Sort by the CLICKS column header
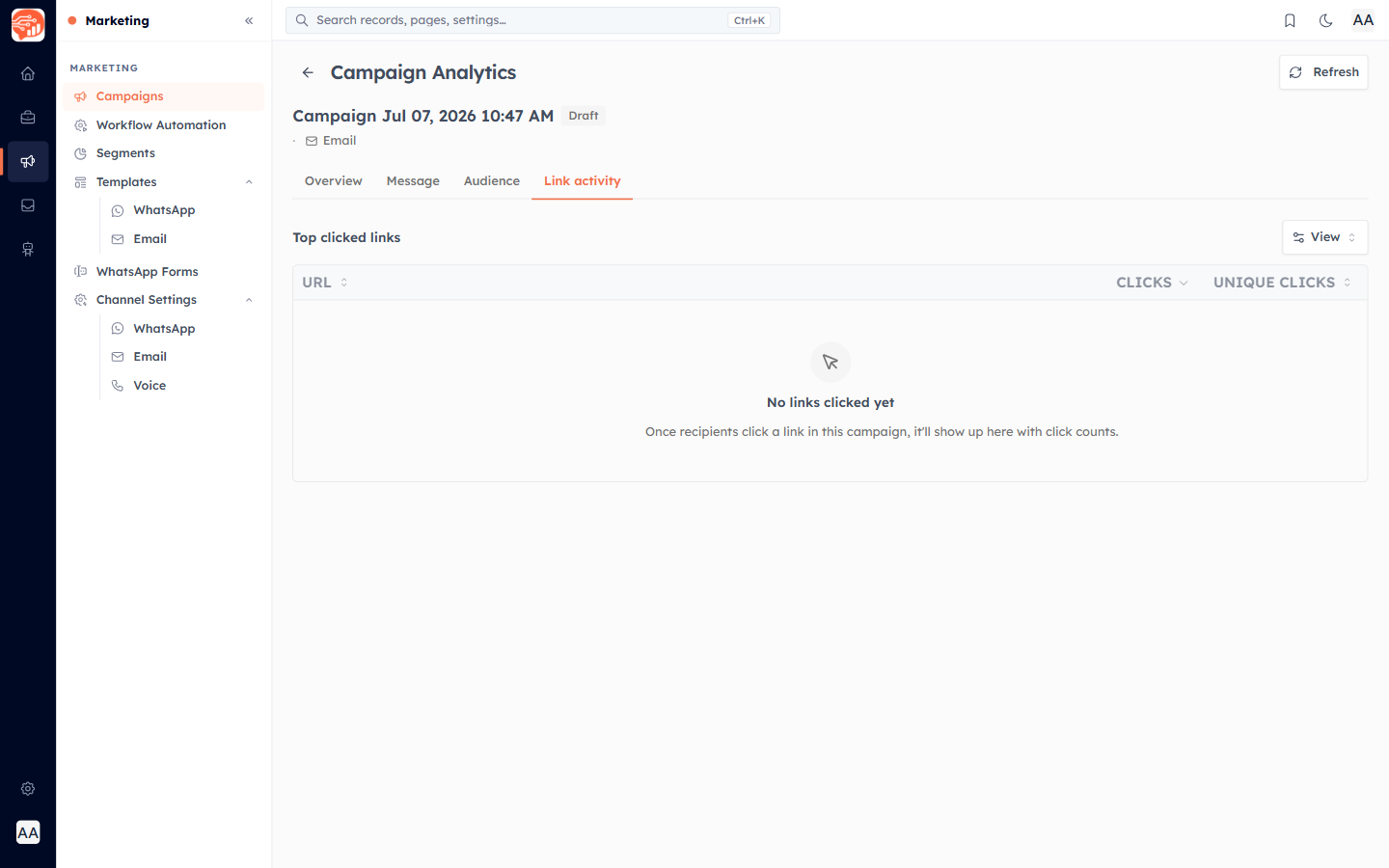This screenshot has width=1389, height=868. click(1152, 283)
